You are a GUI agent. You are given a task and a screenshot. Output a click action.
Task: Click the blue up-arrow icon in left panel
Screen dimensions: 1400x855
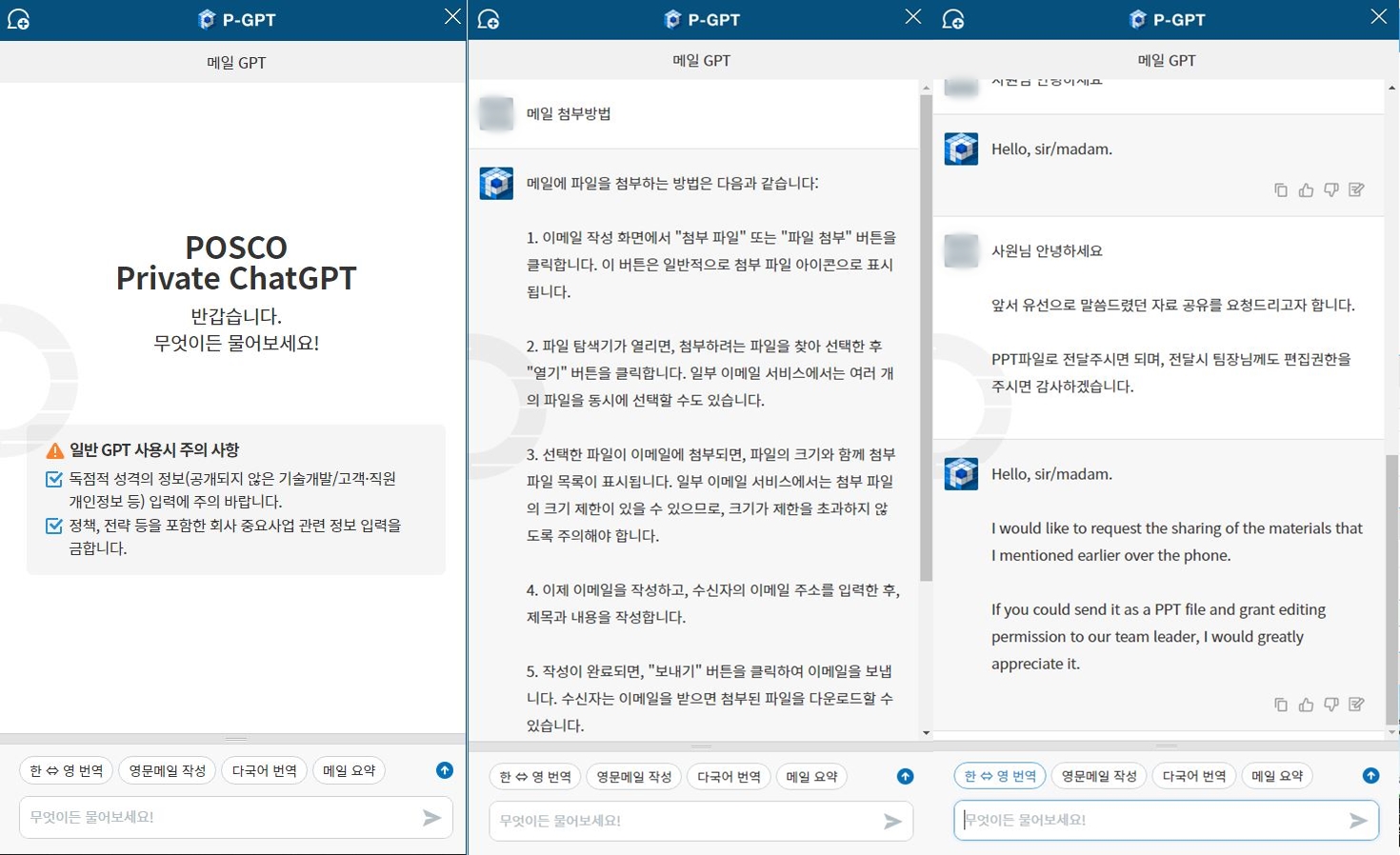tap(445, 770)
